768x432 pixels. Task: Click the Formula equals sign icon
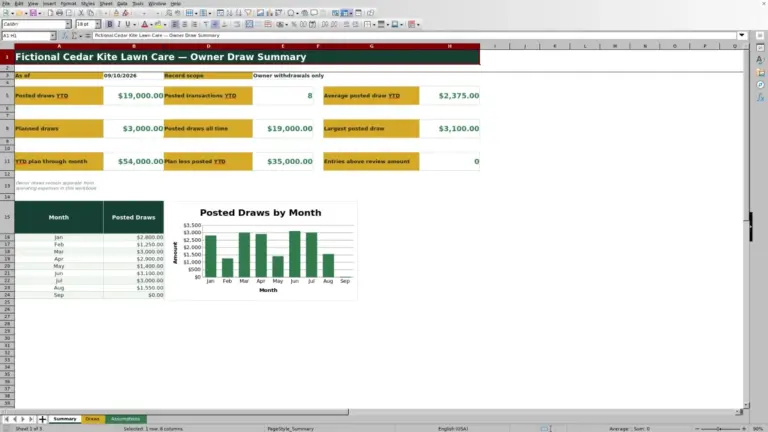(x=88, y=36)
